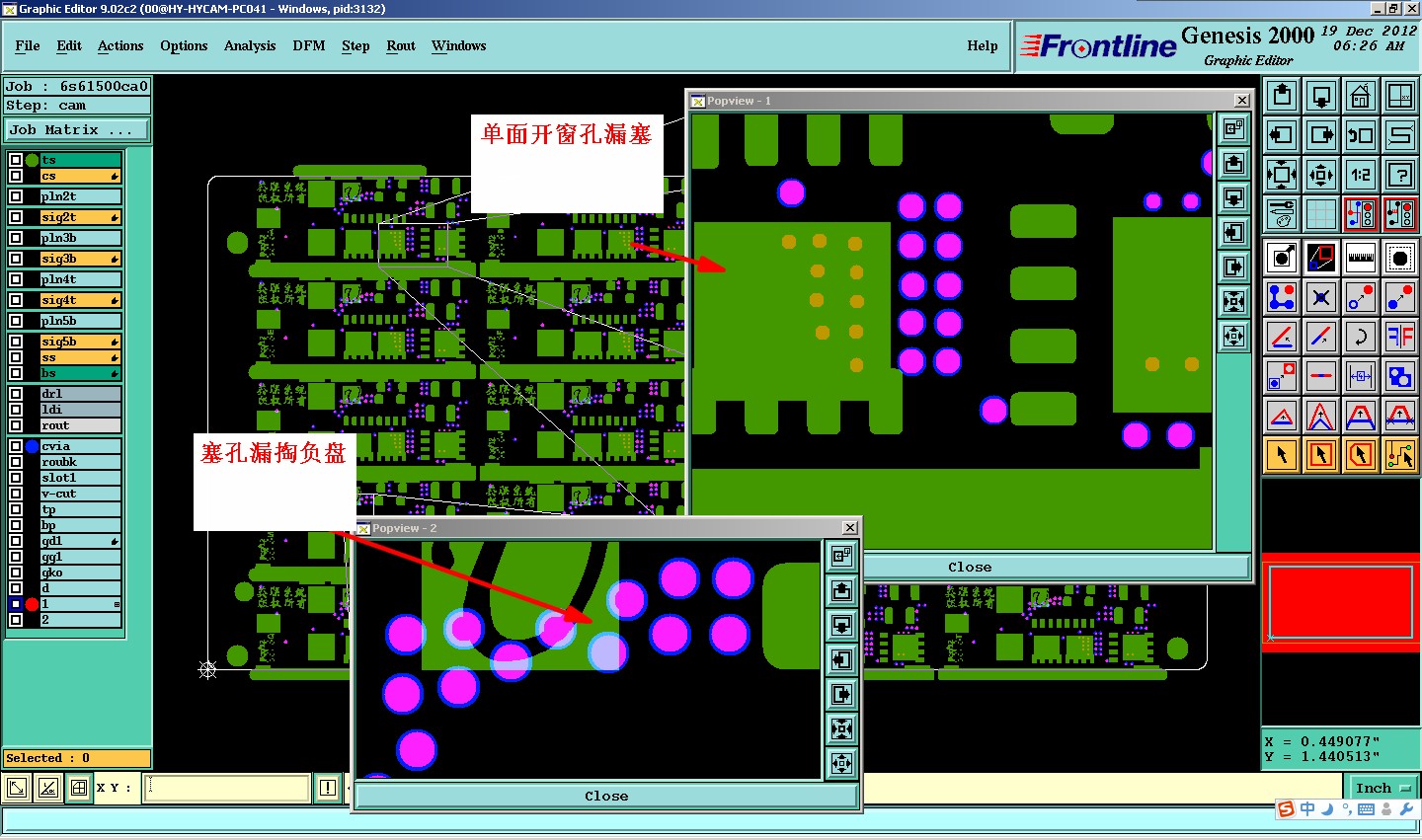Click the grid snap icon left of XY
This screenshot has height=840, width=1422.
pos(79,788)
